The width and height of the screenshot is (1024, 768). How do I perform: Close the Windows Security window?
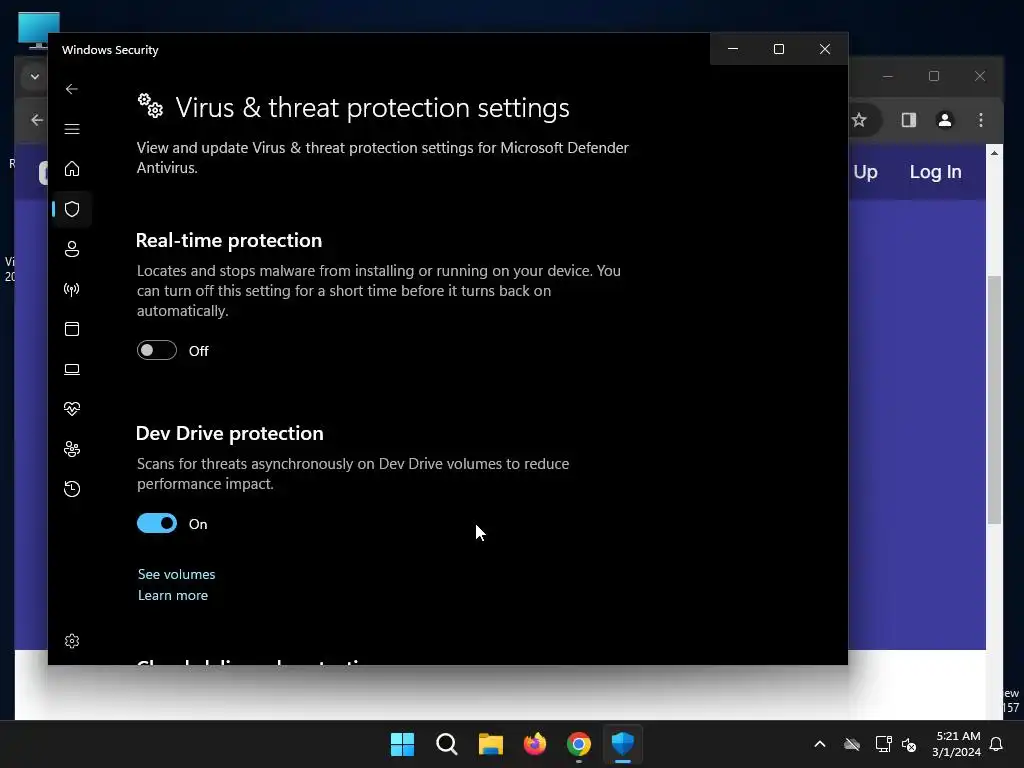pos(825,49)
